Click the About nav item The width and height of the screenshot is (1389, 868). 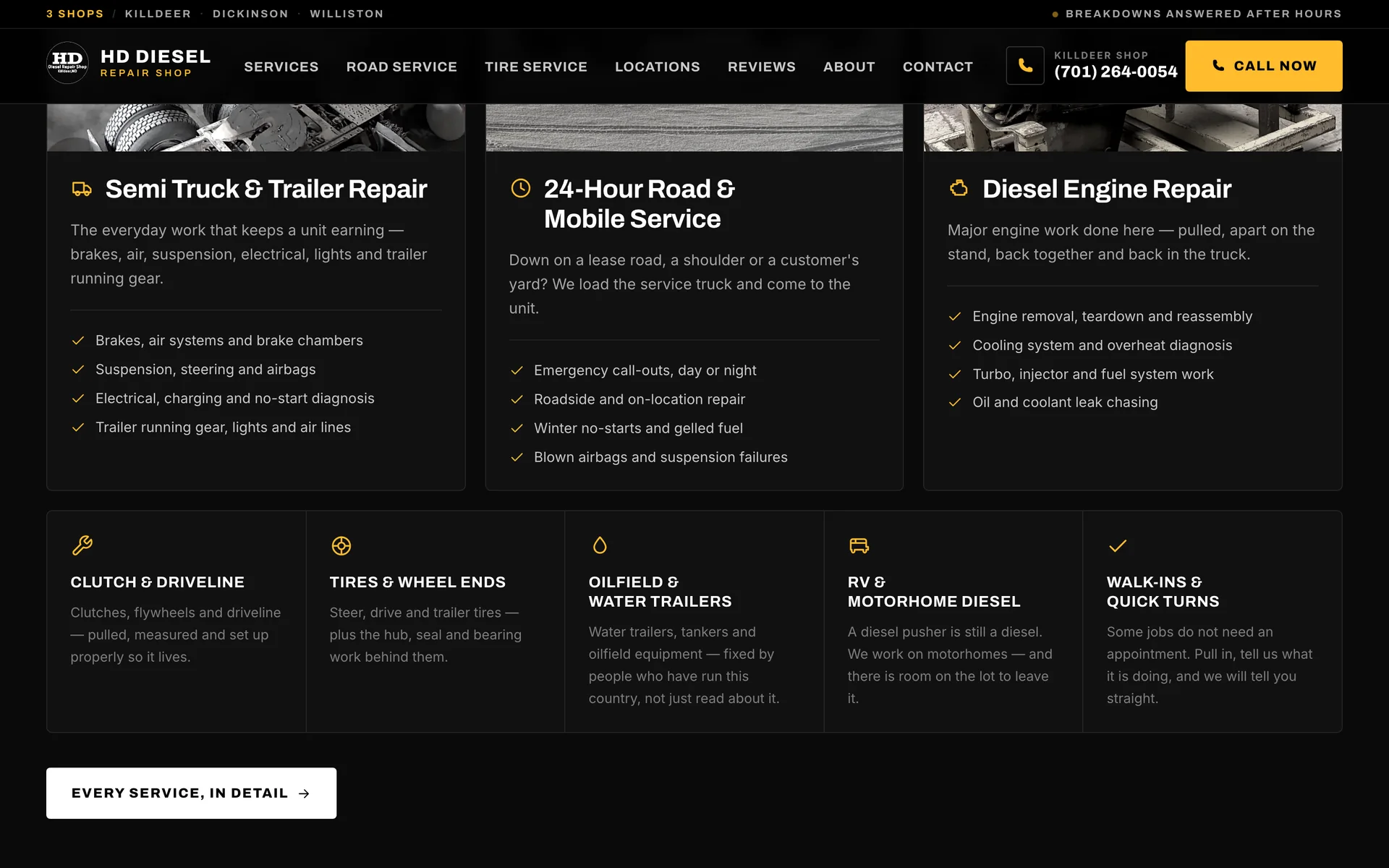tap(849, 67)
